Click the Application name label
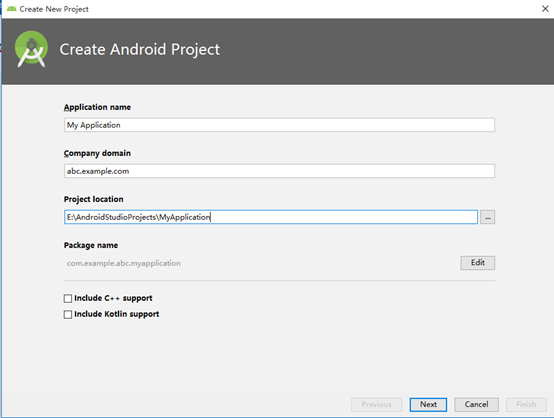Screen dimensions: 554x418 (97, 107)
